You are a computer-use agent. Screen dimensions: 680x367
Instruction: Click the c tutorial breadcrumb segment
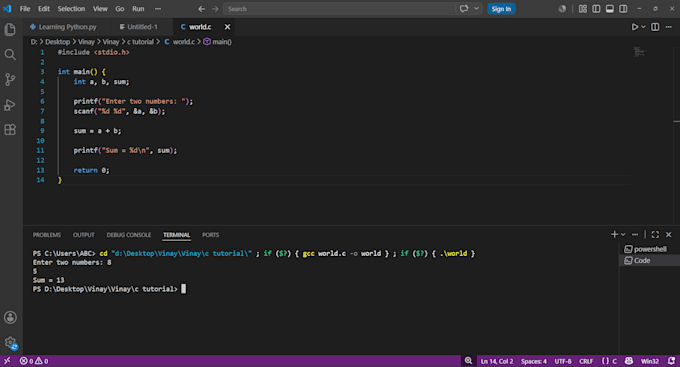tap(140, 42)
